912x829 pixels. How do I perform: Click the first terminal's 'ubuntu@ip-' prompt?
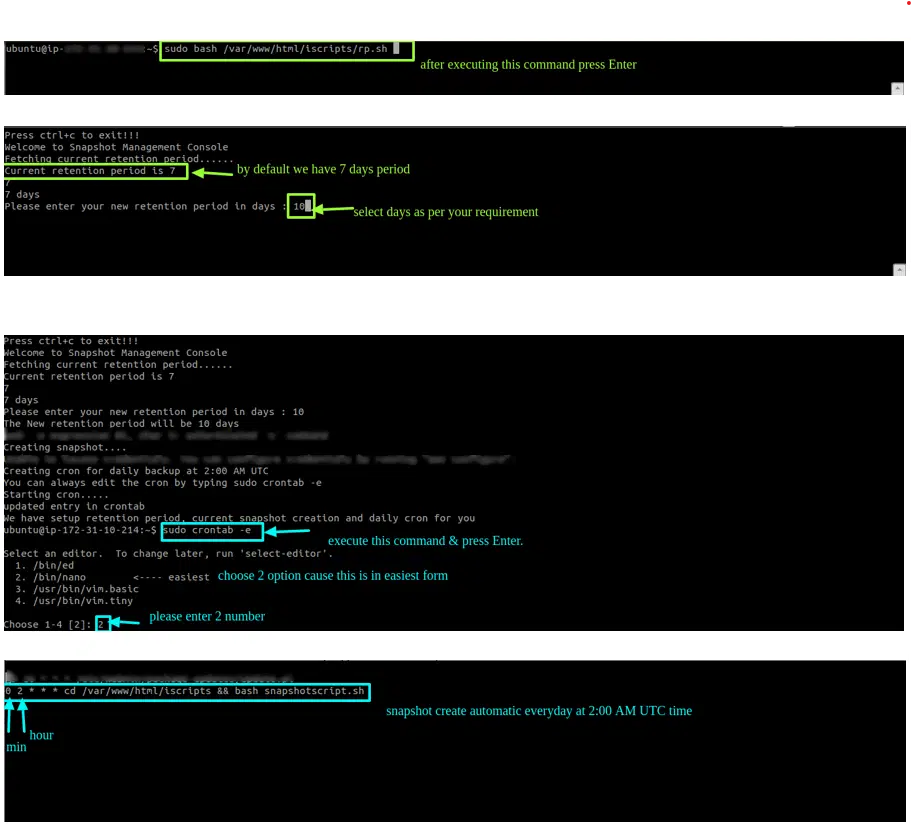pos(33,49)
